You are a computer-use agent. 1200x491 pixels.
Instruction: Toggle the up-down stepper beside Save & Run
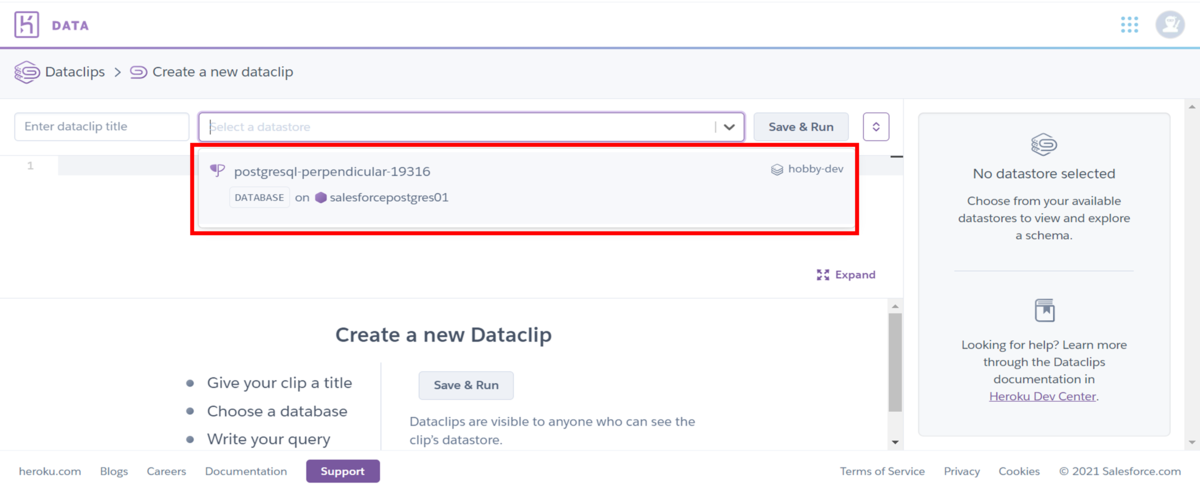pyautogui.click(x=876, y=127)
